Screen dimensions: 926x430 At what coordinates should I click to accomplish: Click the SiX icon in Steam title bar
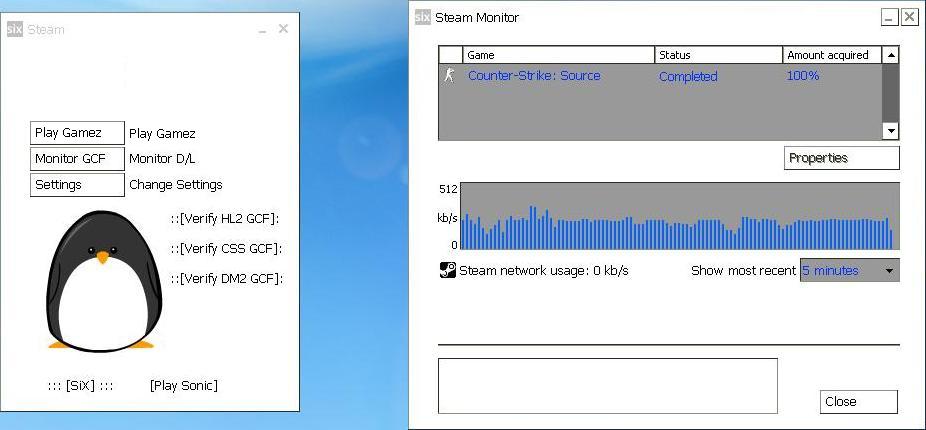(x=15, y=29)
